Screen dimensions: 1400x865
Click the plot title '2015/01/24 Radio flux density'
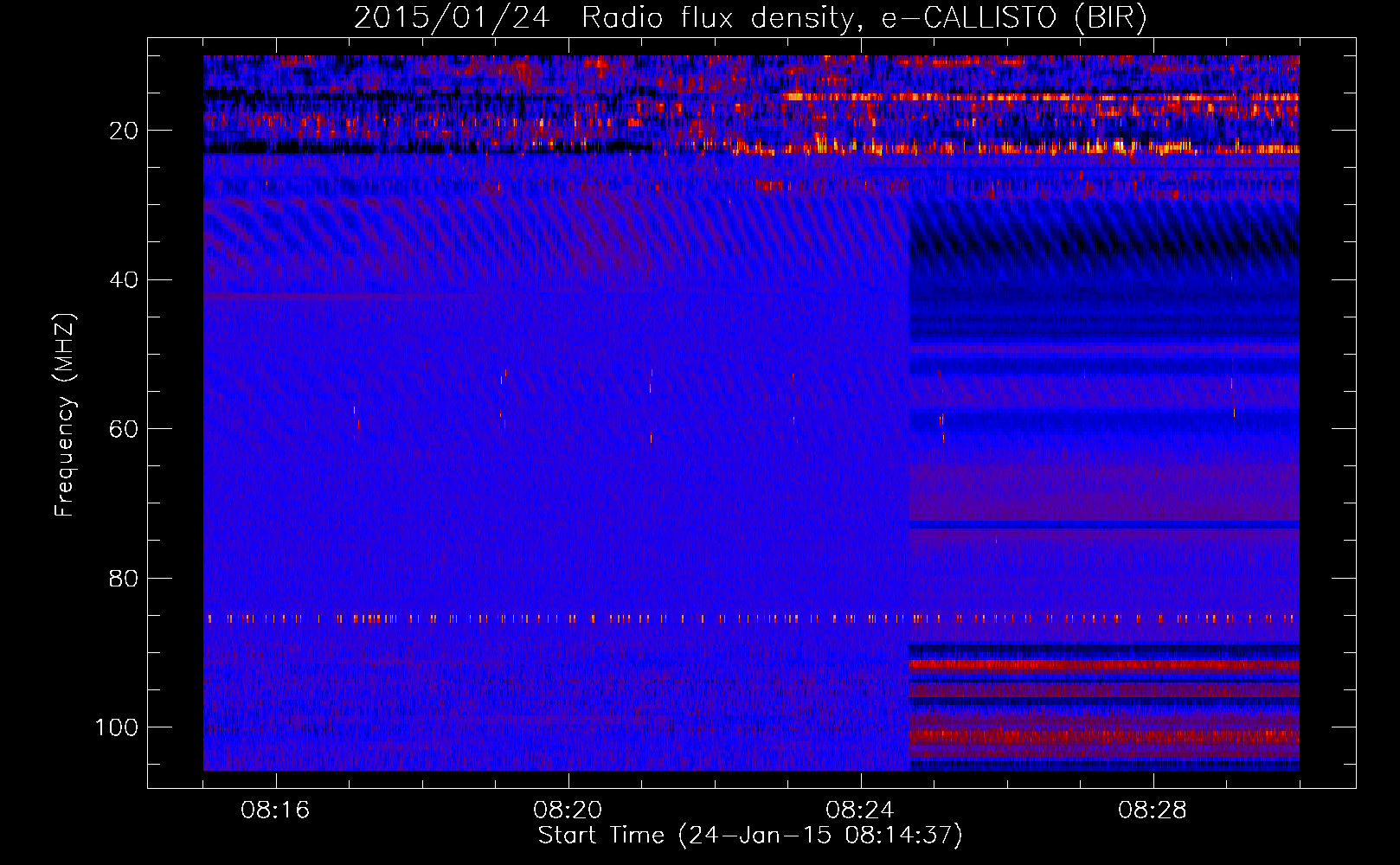click(x=750, y=18)
